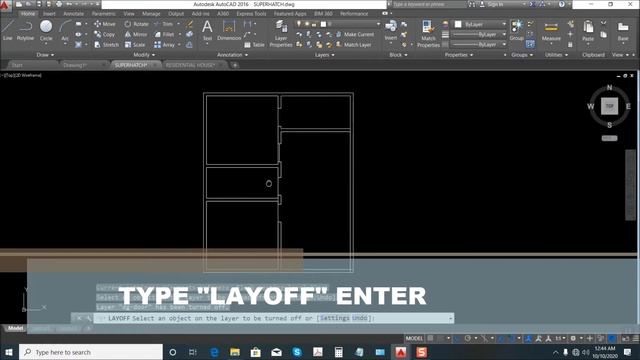Toggle grid display in status bar
This screenshot has height=360, width=640.
pos(430,338)
